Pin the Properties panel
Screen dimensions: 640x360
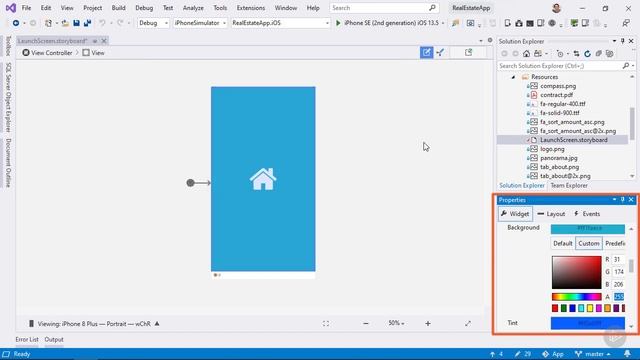pos(622,200)
